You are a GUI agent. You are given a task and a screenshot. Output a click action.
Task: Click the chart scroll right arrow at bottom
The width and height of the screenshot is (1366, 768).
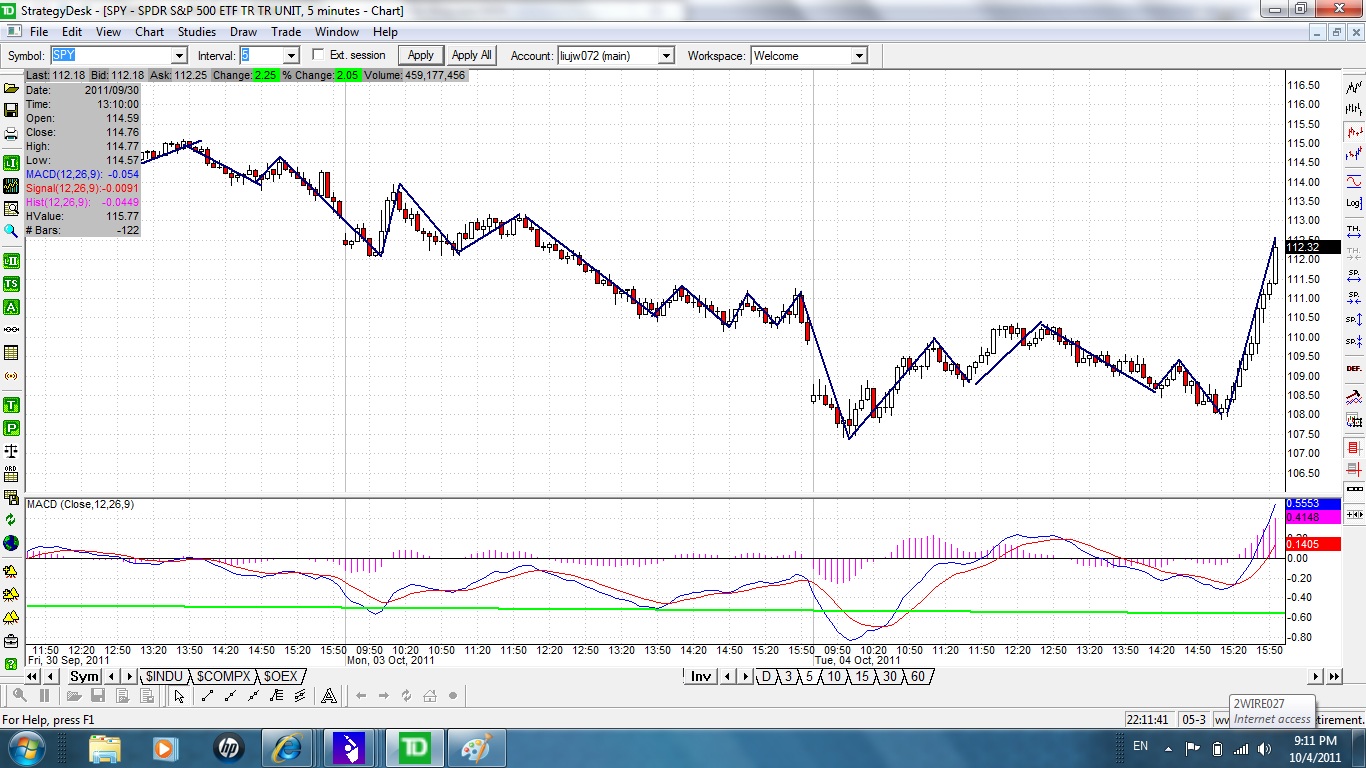point(1316,677)
